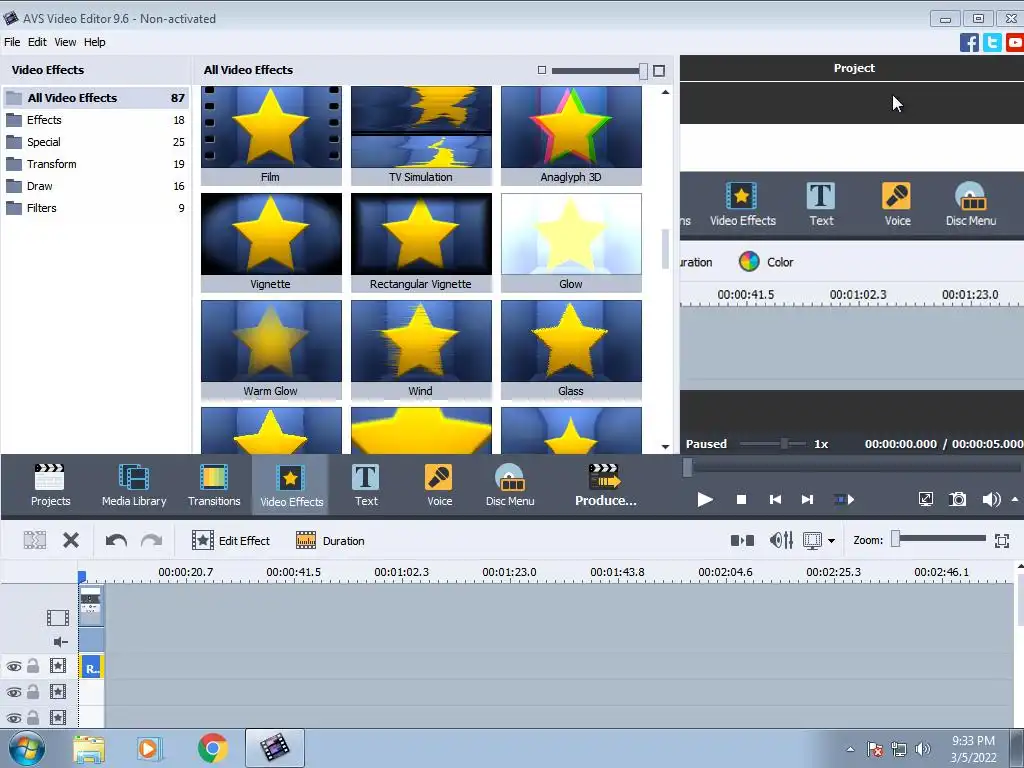1024x768 pixels.
Task: Lock the third effects track
Action: tap(33, 718)
